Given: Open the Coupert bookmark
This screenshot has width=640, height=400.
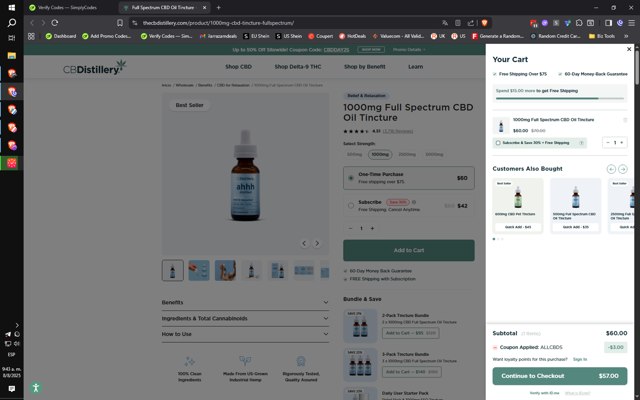Looking at the screenshot, I should click(320, 36).
